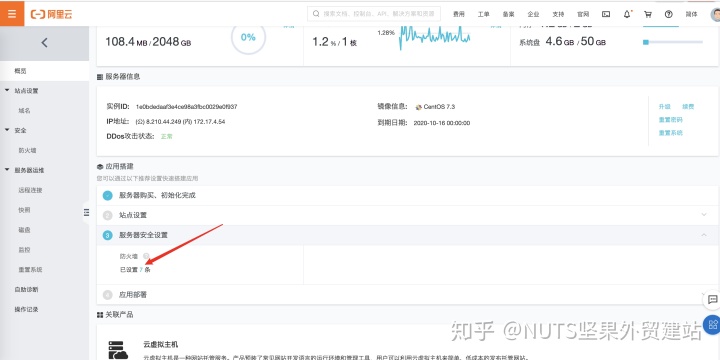
Task: Click the search magnifier icon
Action: click(316, 14)
